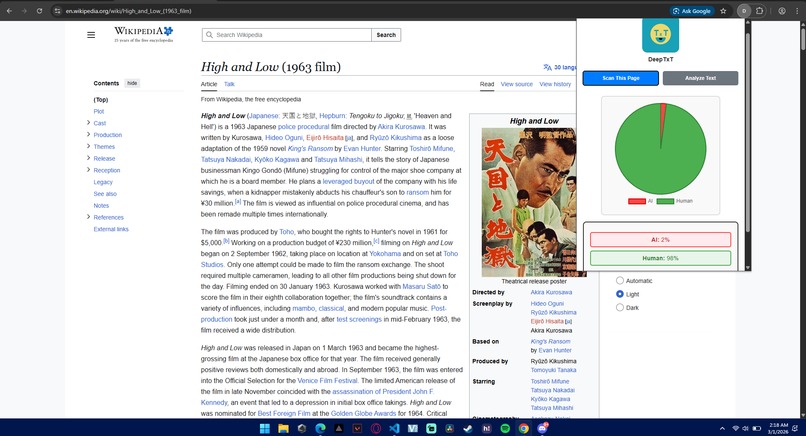Click Analyze Text in DeepTxT
The height and width of the screenshot is (436, 806).
tap(700, 78)
